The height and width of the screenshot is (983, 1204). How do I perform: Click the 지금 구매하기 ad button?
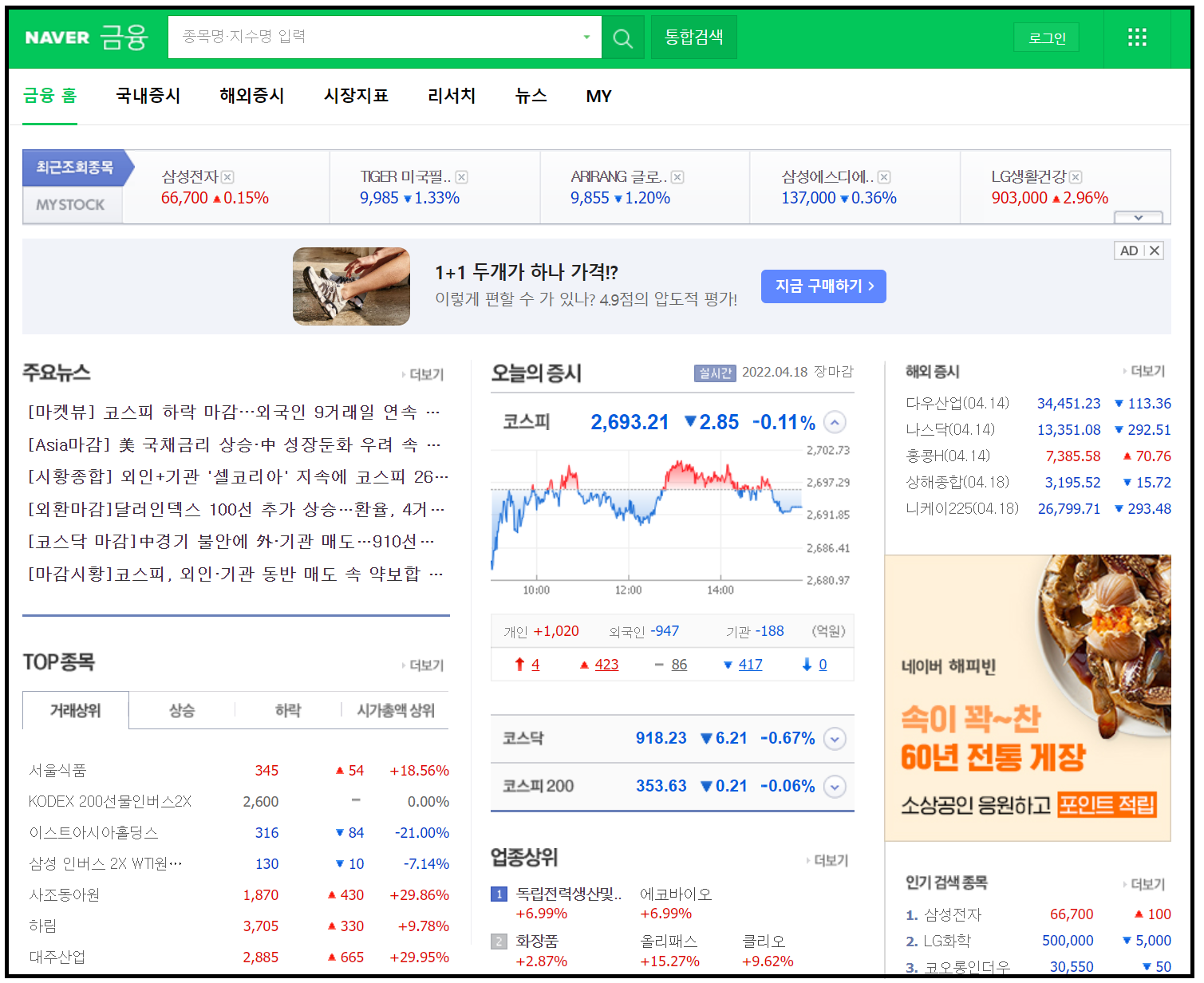point(823,286)
